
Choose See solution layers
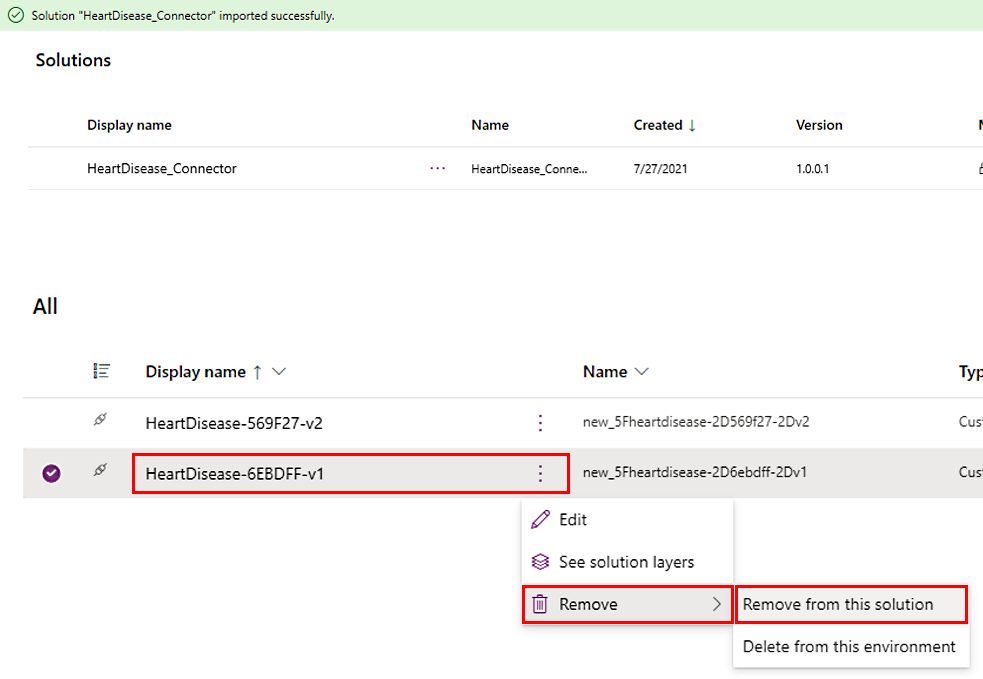[x=628, y=562]
